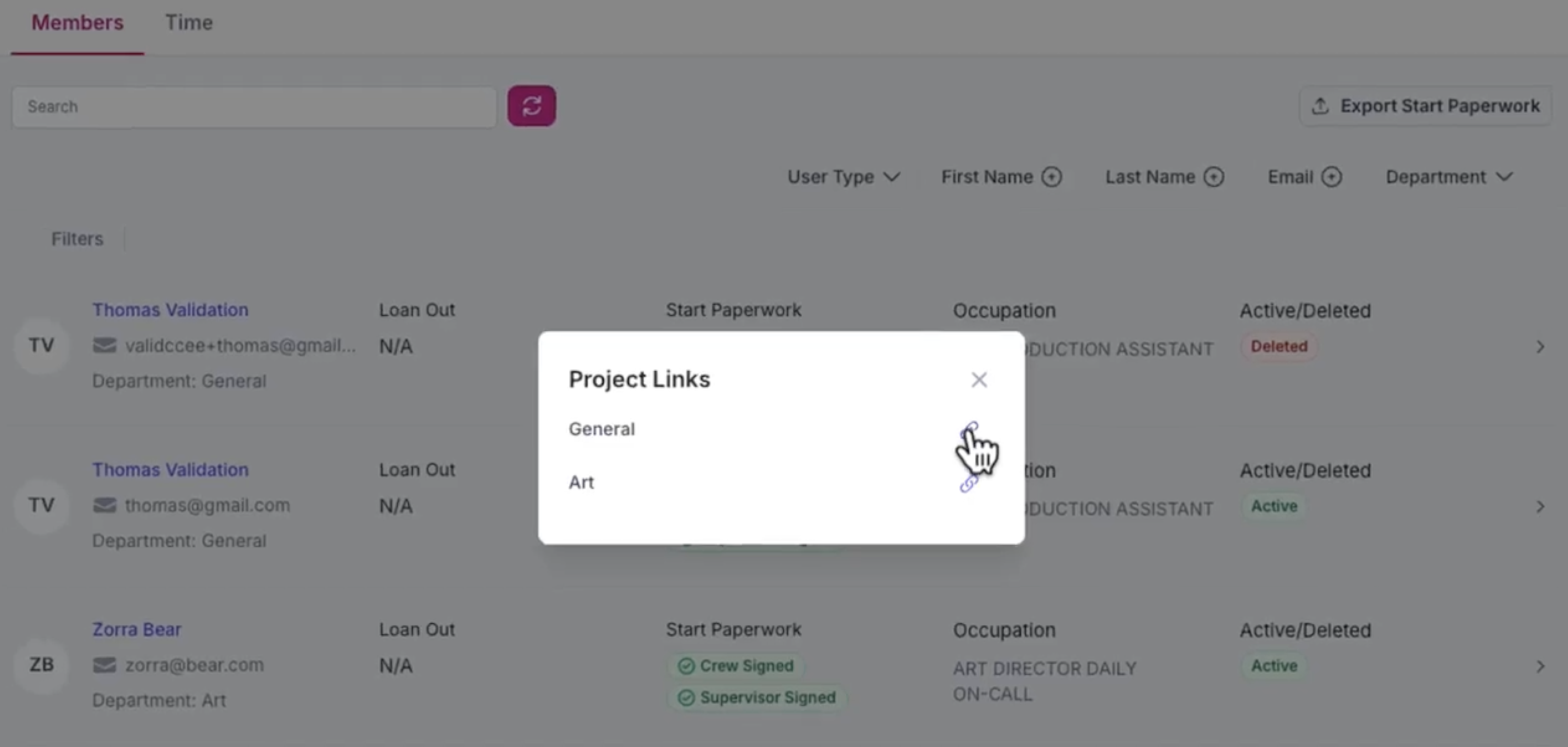Click the Active badge in the Zorra Bear row

coord(1274,666)
